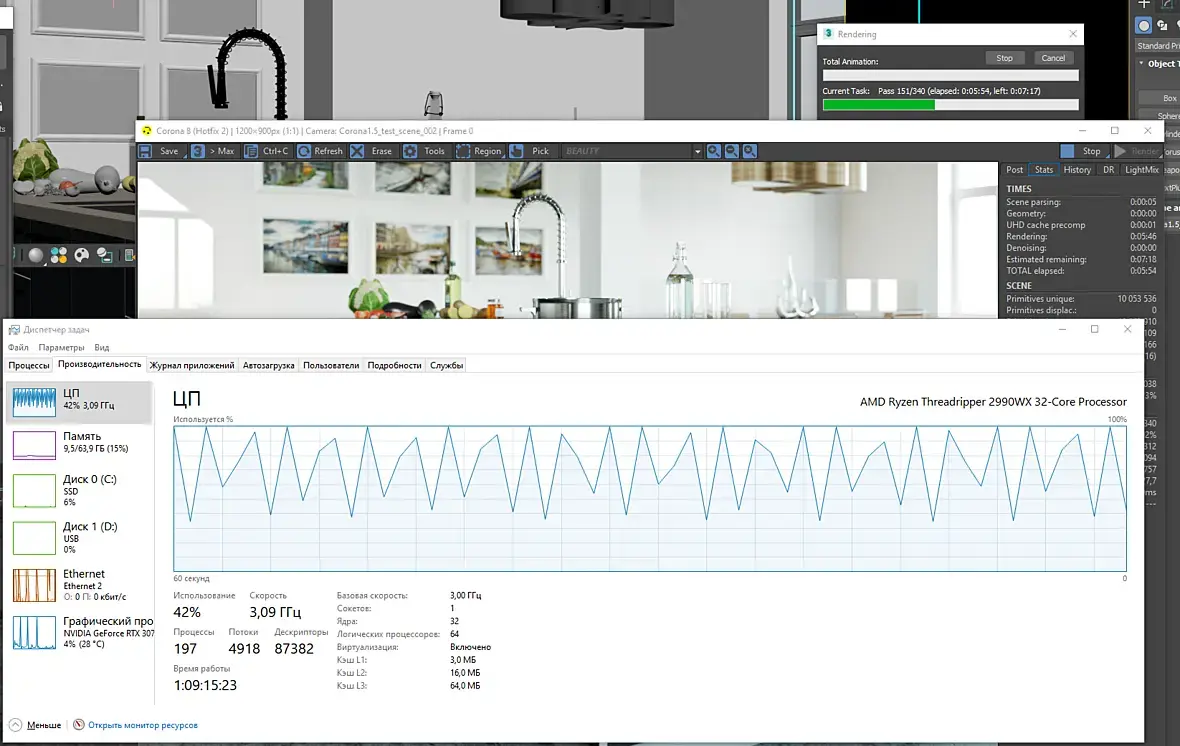
Task: Click the CPU usage graph
Action: pos(649,498)
